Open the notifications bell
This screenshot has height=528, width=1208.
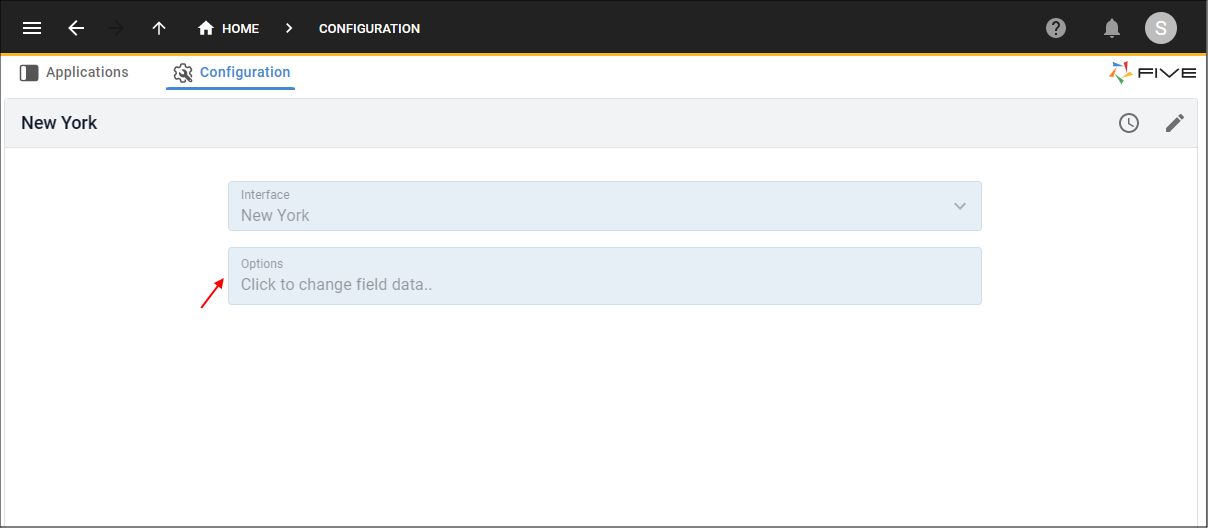pyautogui.click(x=1112, y=28)
